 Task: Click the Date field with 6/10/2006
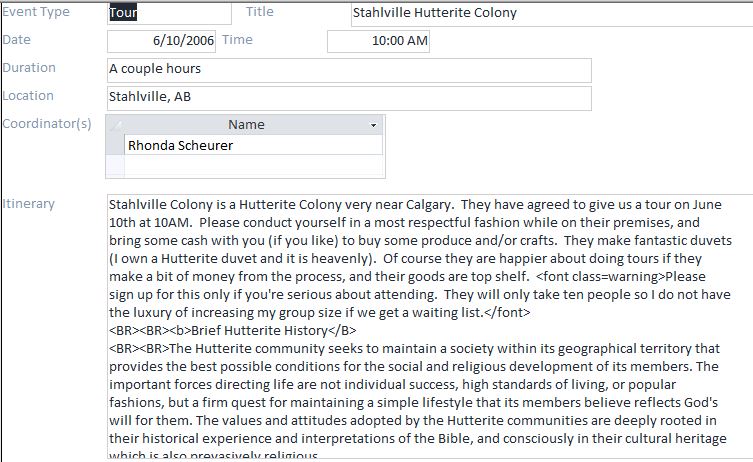point(161,41)
